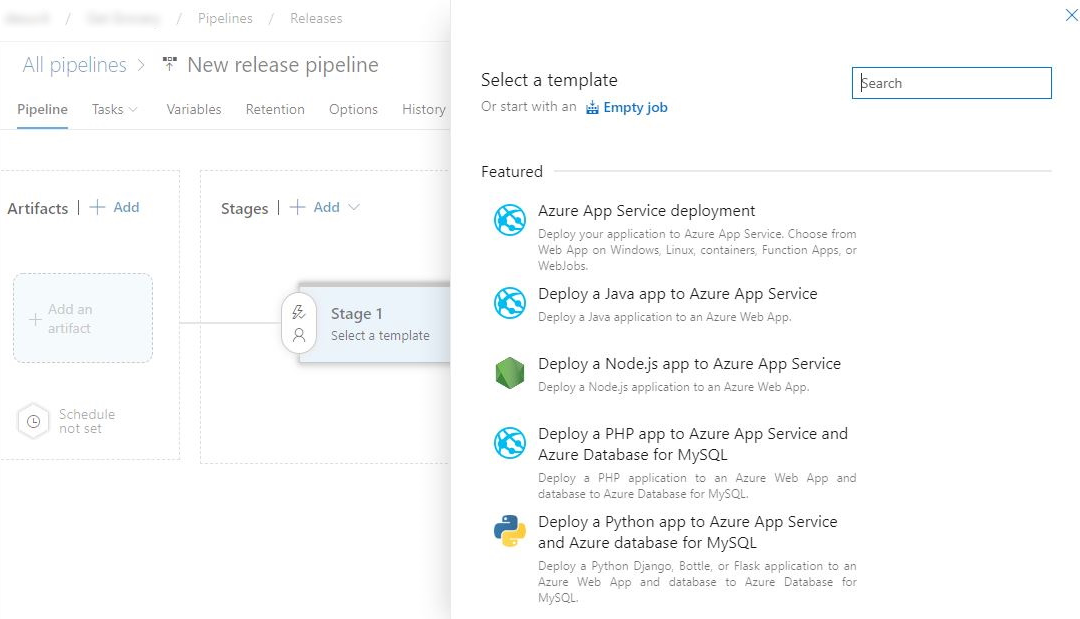The height and width of the screenshot is (619, 1080).
Task: Select the Stage 1 card
Action: click(374, 324)
